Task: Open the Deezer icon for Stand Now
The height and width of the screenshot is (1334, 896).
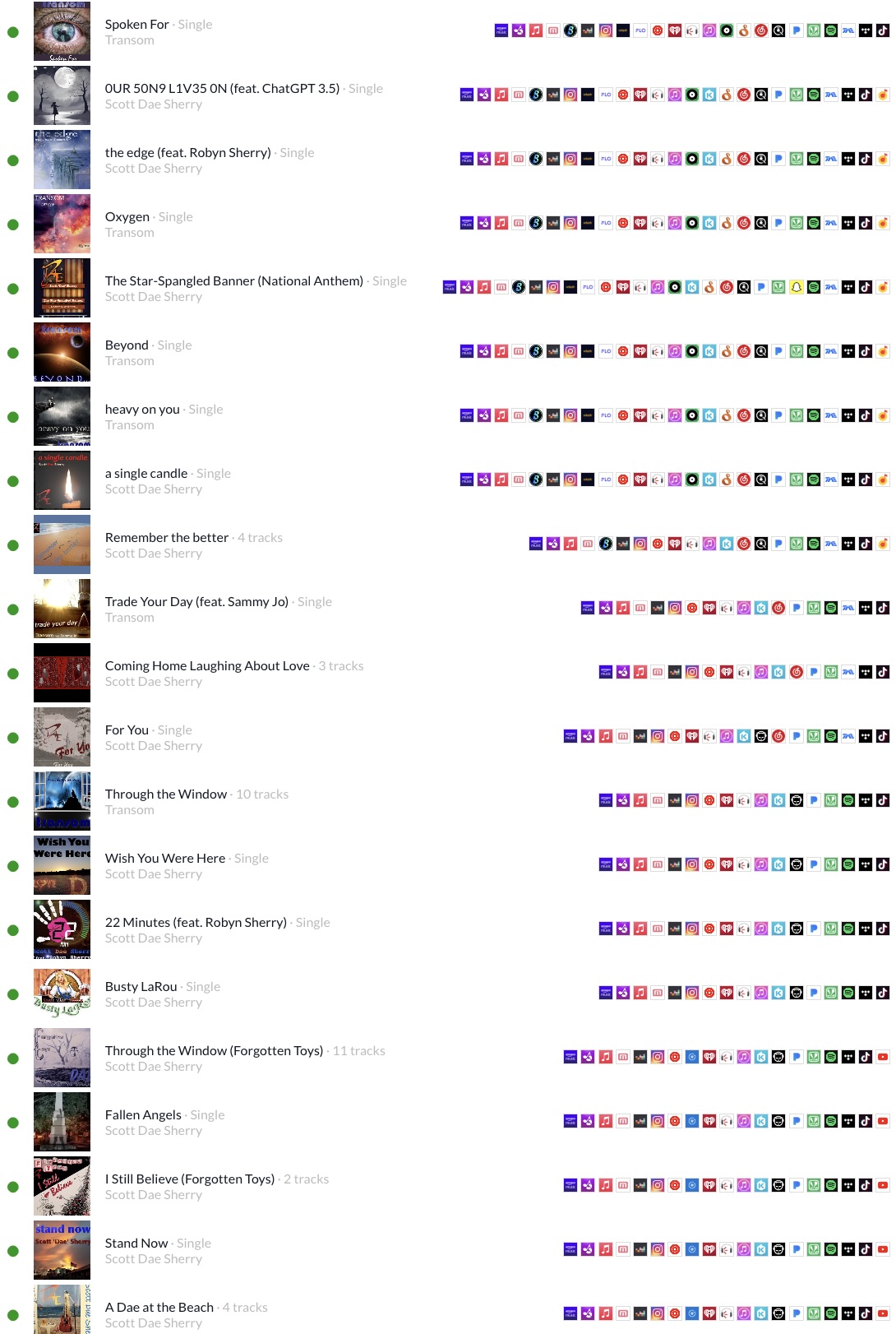Action: (640, 1249)
